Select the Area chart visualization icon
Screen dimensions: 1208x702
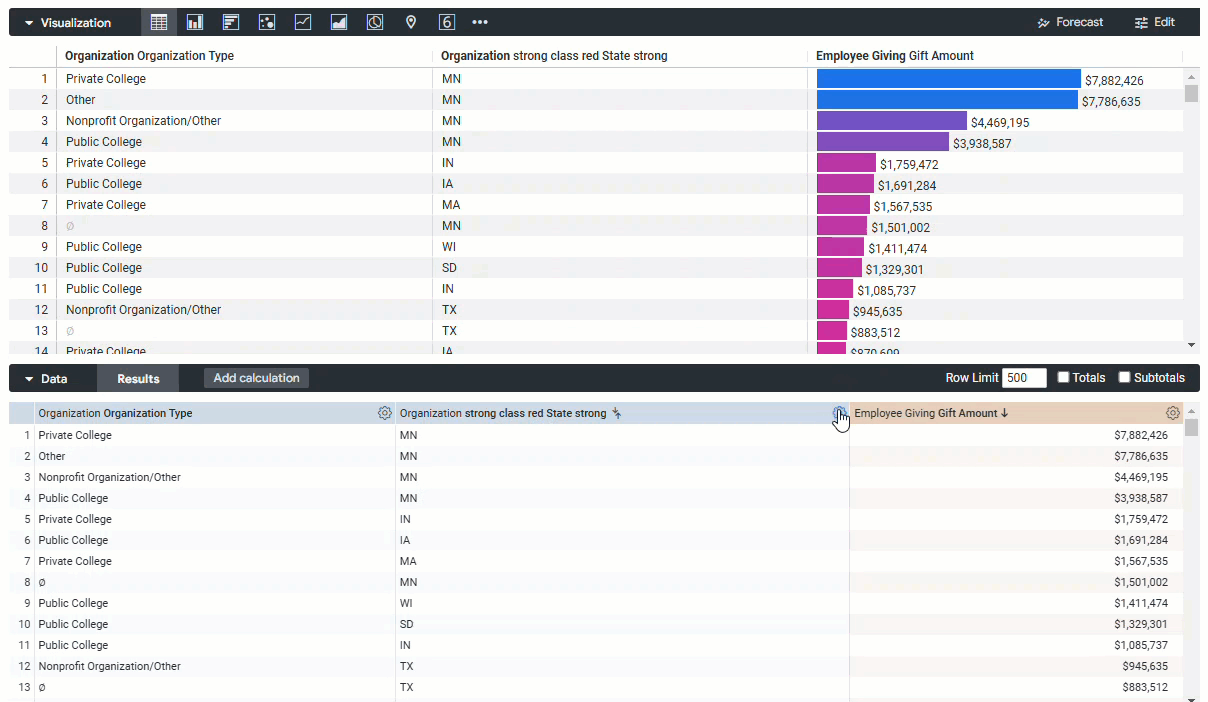click(x=339, y=22)
